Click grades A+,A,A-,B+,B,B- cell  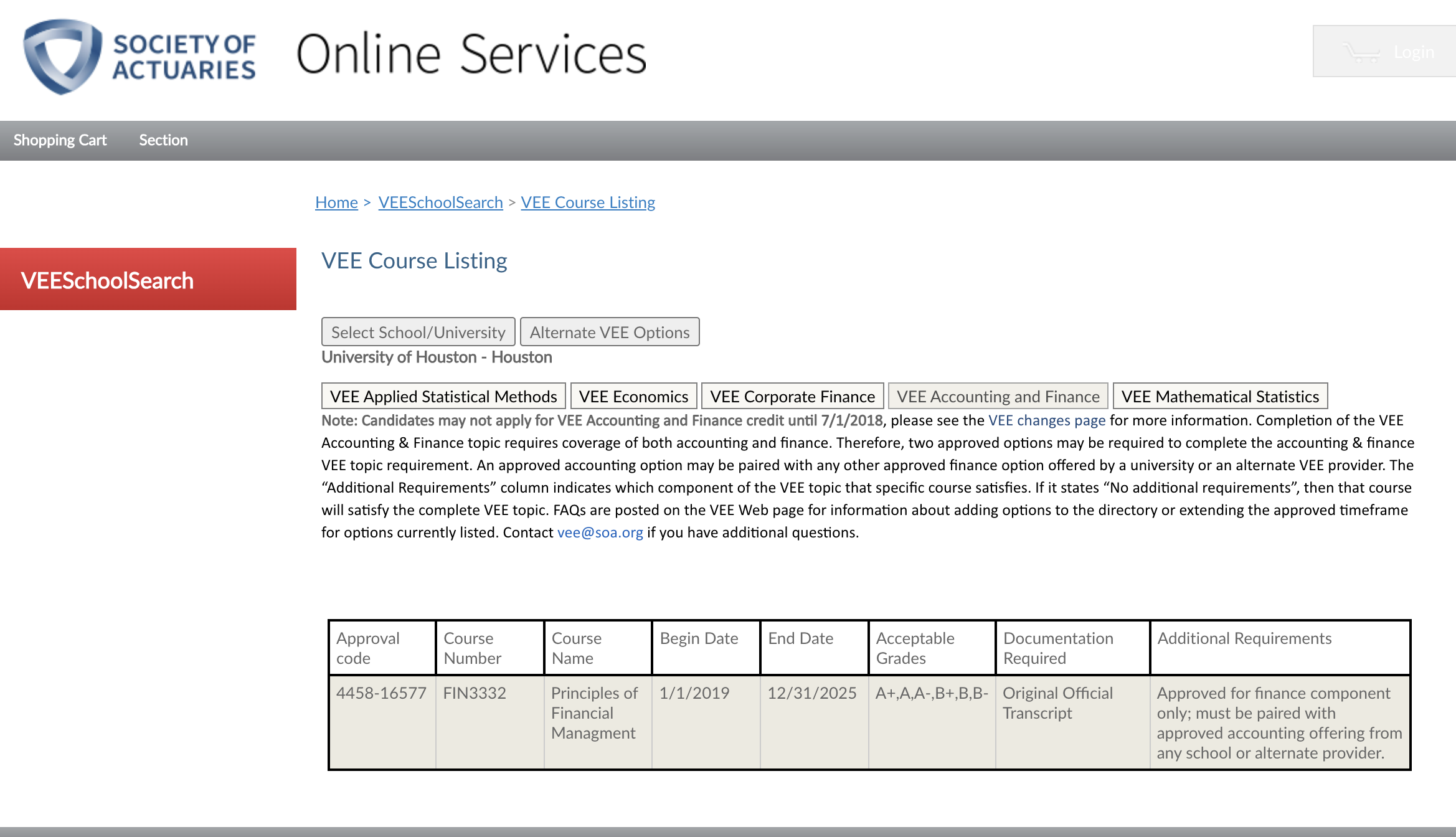[x=932, y=722]
